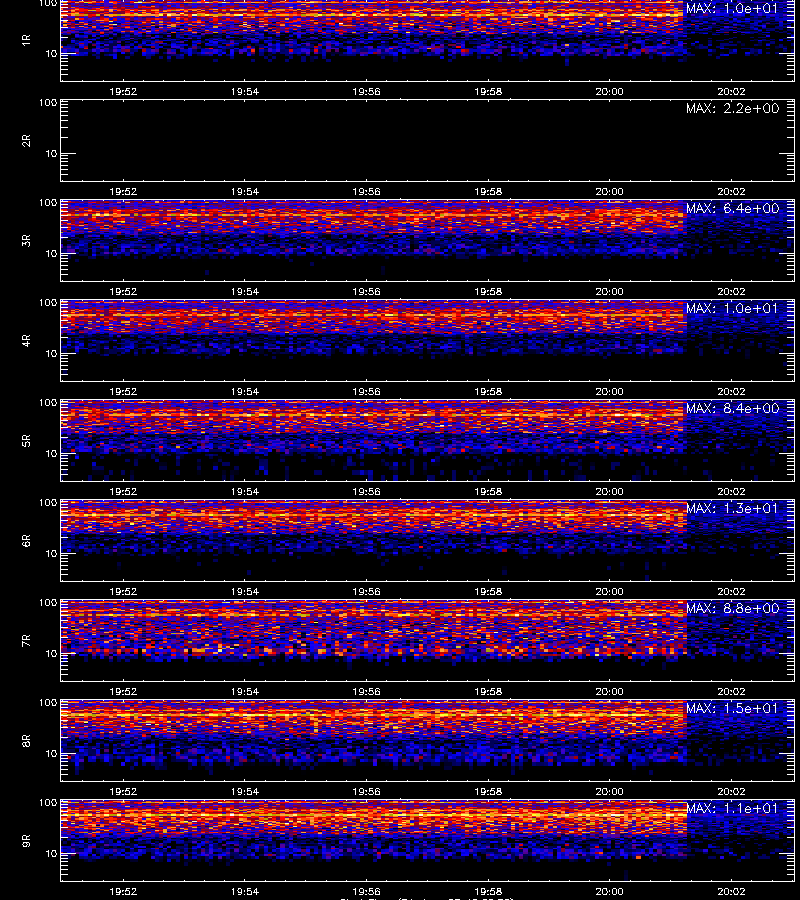This screenshot has width=800, height=900.
Task: Click the 19:52 time label under panel 9R
Action: (x=123, y=891)
